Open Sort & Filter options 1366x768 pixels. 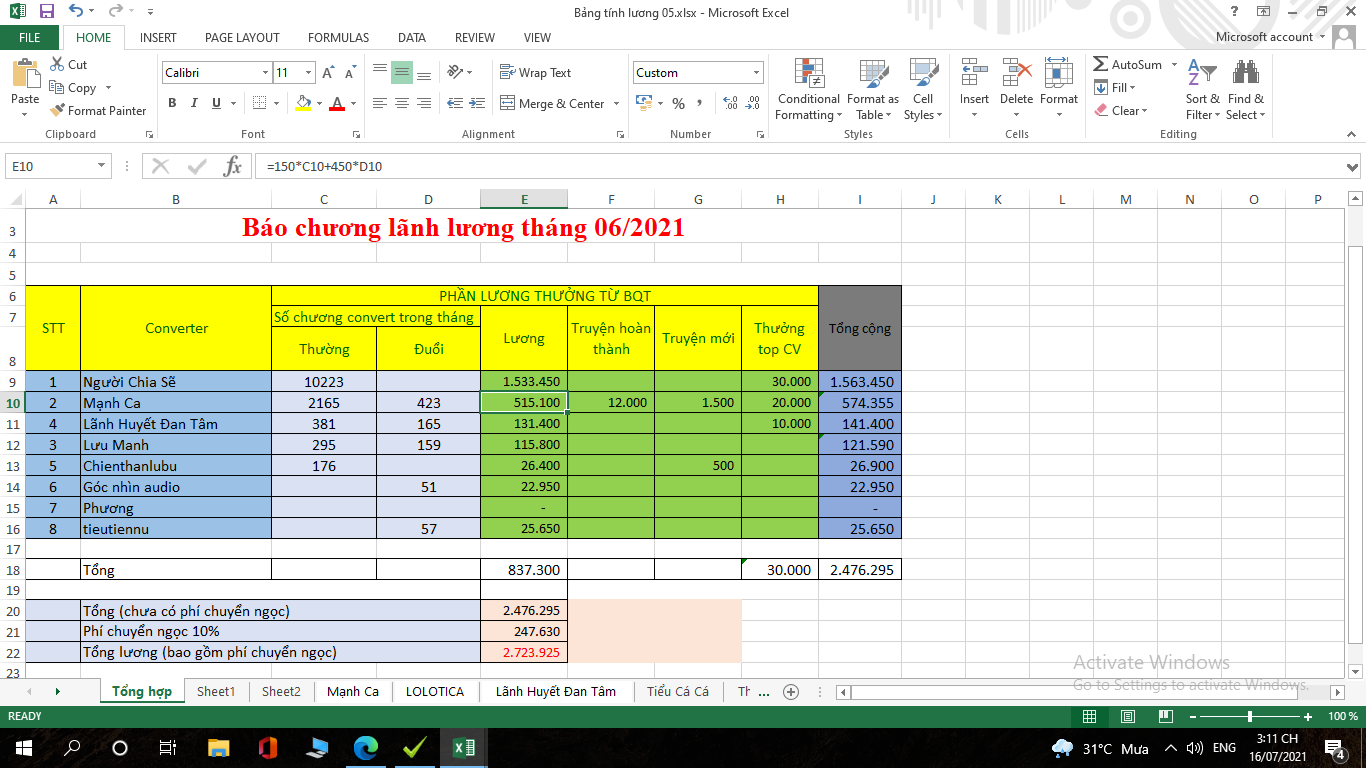coord(1202,90)
